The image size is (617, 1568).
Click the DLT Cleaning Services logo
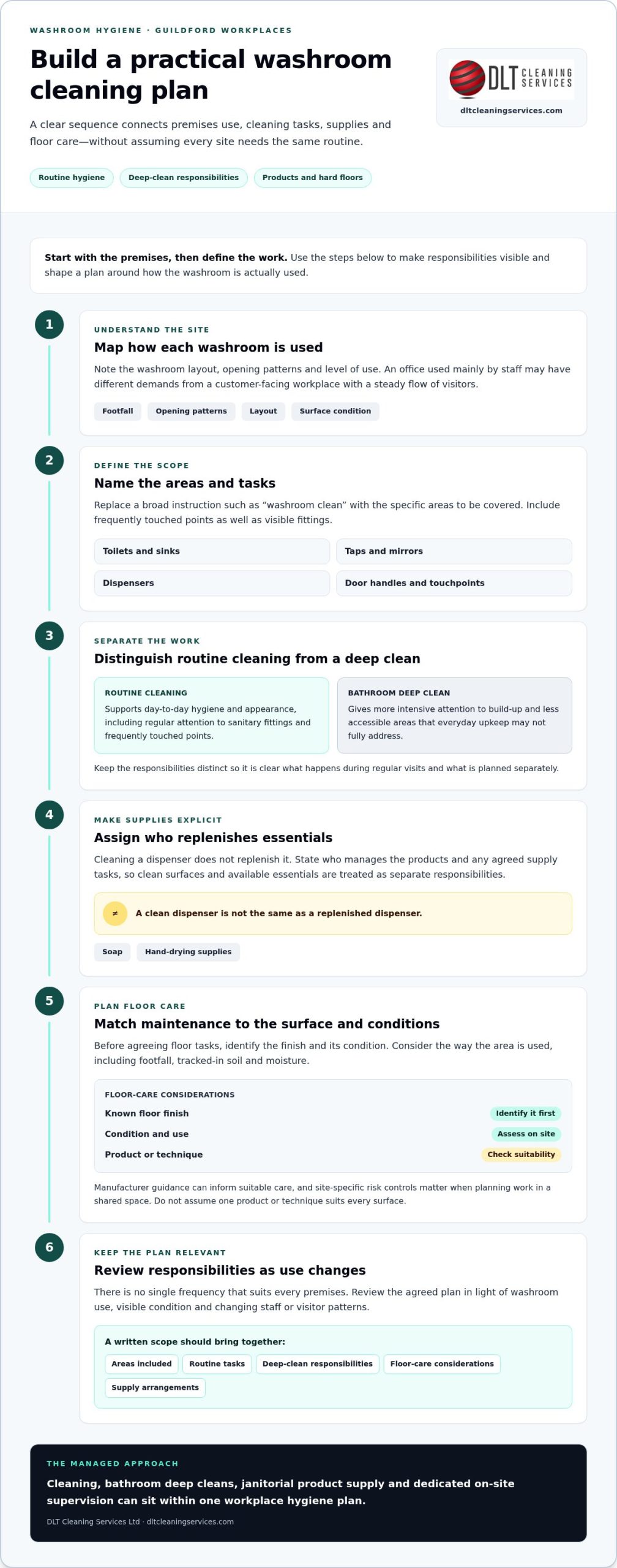(x=511, y=80)
